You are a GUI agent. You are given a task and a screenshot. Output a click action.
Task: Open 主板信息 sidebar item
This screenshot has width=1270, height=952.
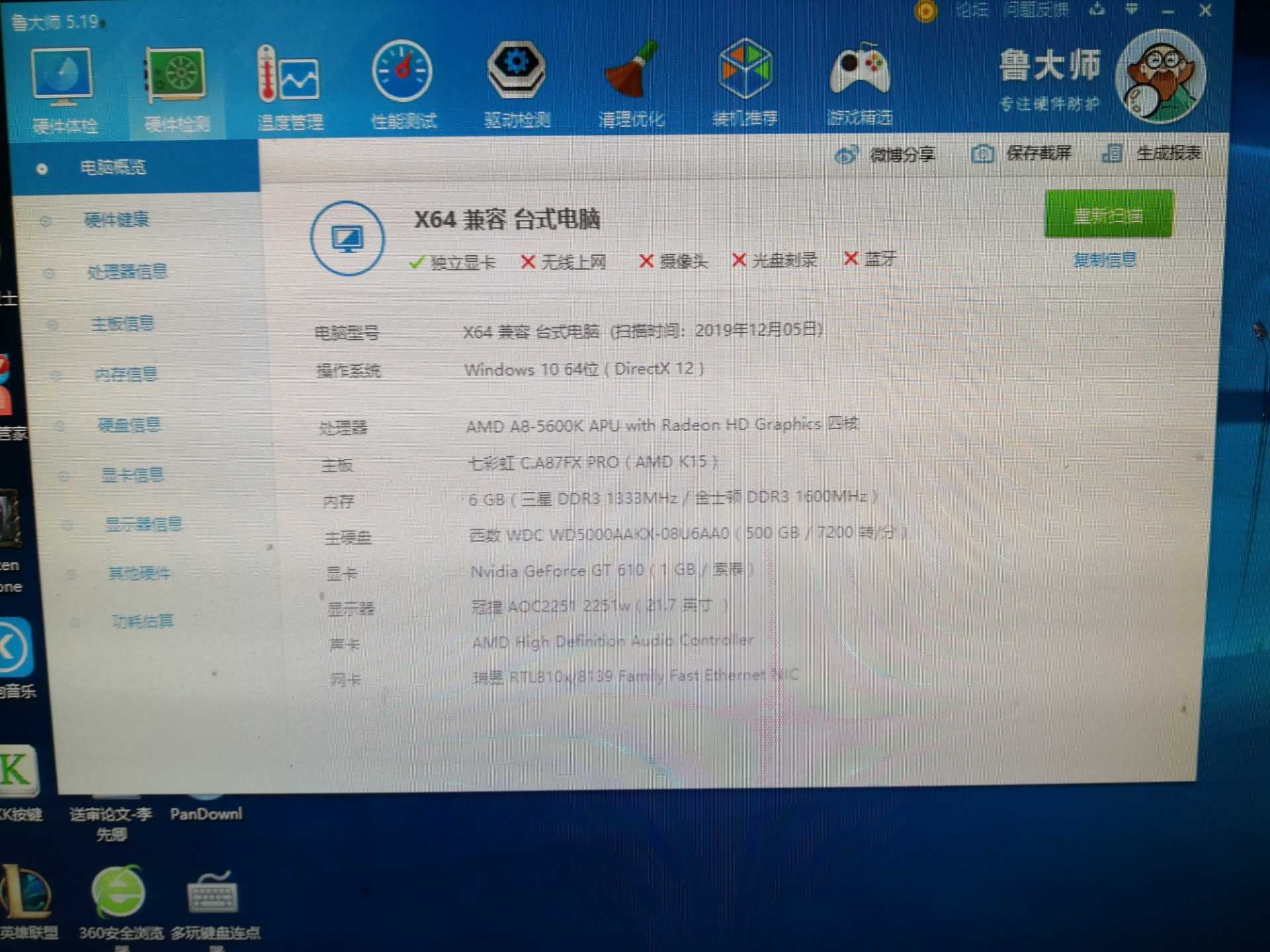pos(122,324)
